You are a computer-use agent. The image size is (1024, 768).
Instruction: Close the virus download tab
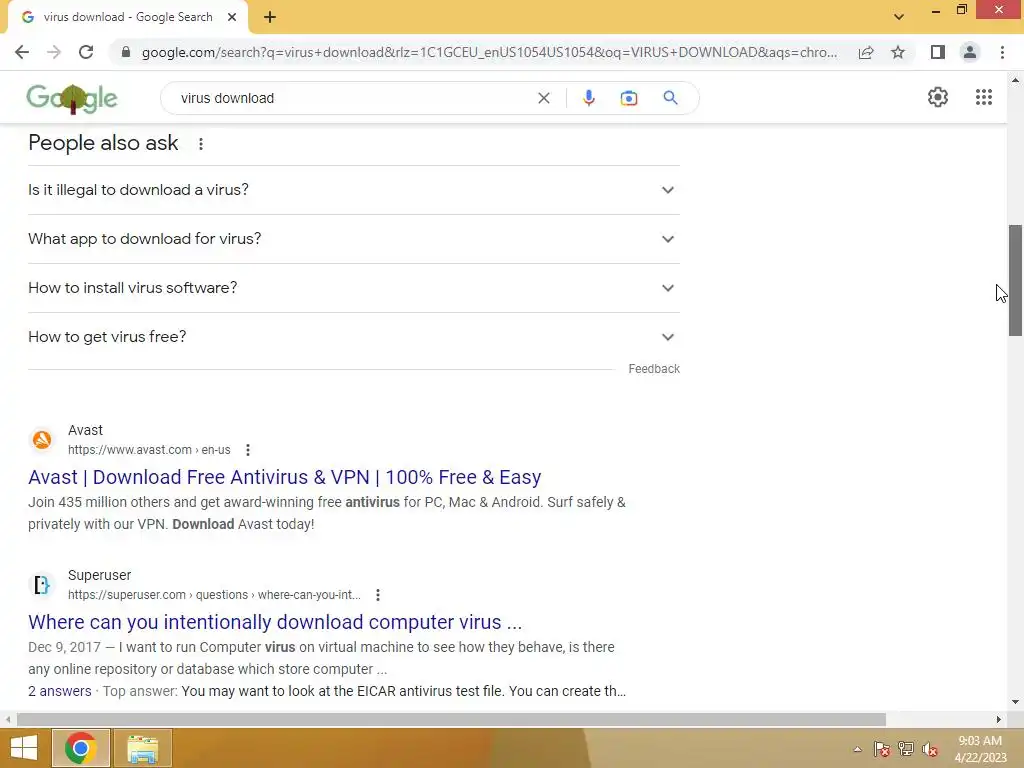click(232, 17)
